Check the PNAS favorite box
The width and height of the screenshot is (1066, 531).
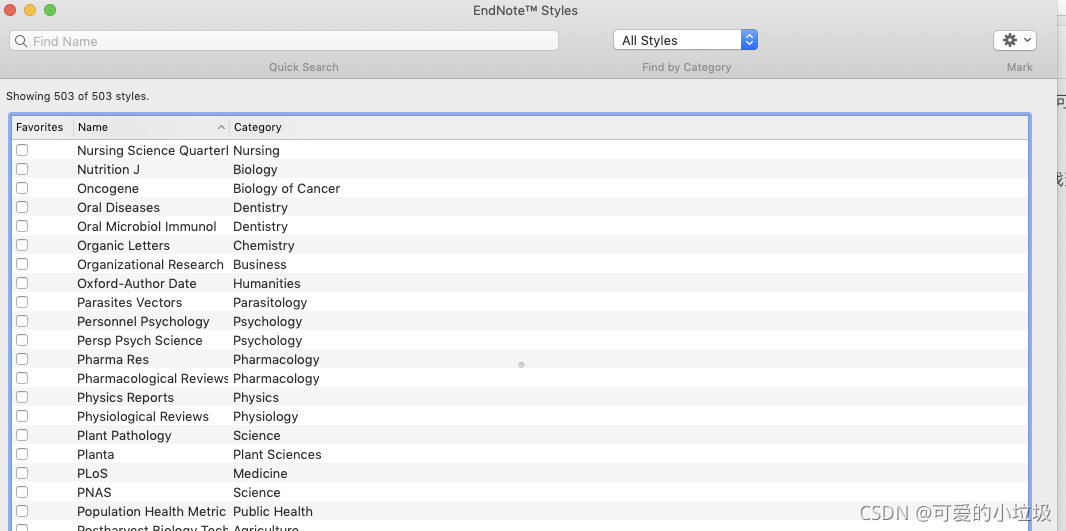coord(22,492)
